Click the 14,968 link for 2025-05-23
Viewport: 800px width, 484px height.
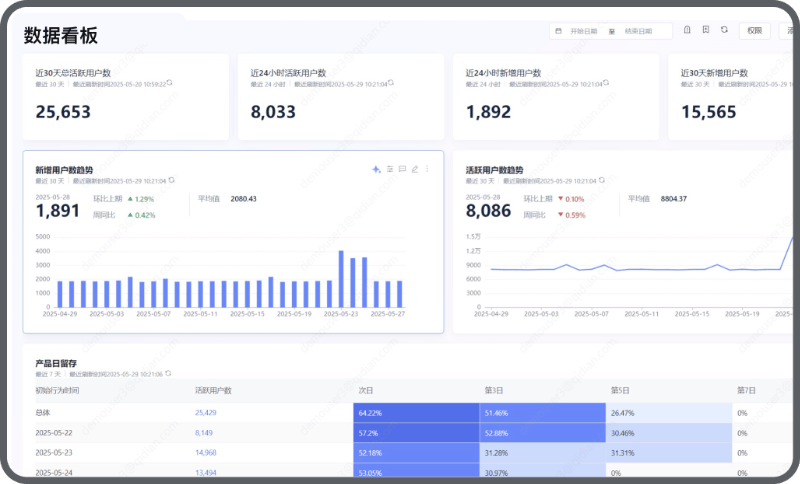206,452
